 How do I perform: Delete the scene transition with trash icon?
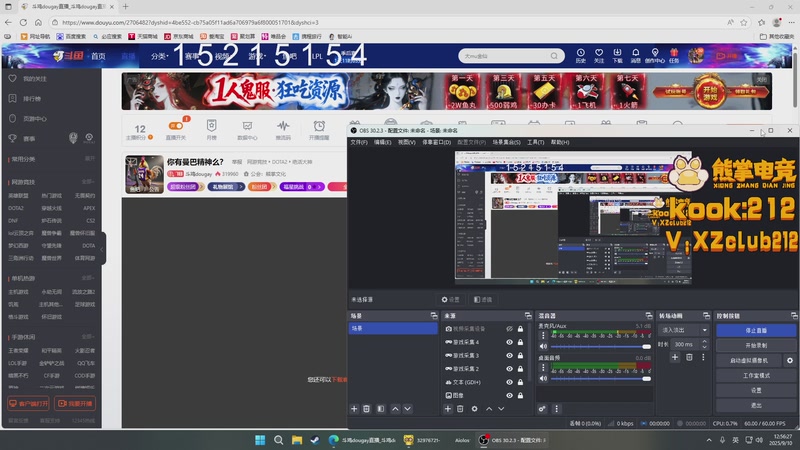coord(689,357)
